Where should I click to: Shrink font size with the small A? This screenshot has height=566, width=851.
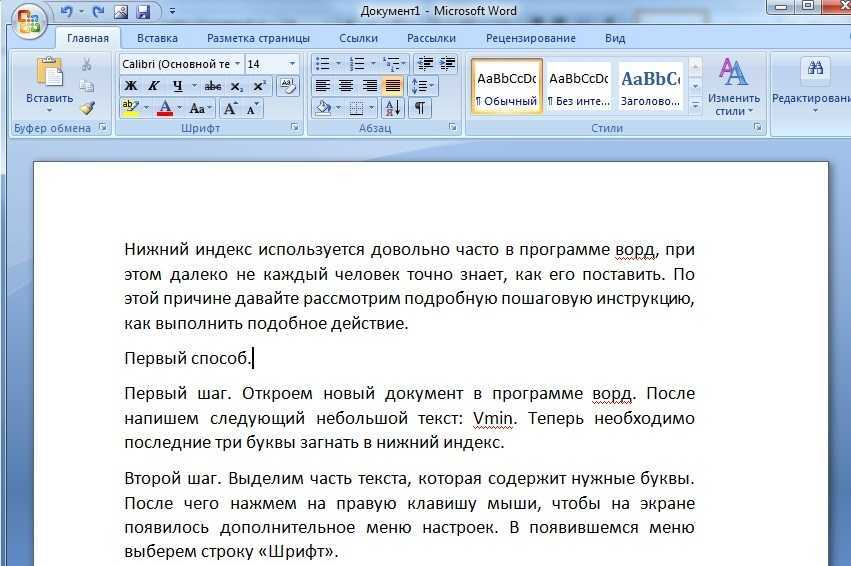tap(252, 108)
